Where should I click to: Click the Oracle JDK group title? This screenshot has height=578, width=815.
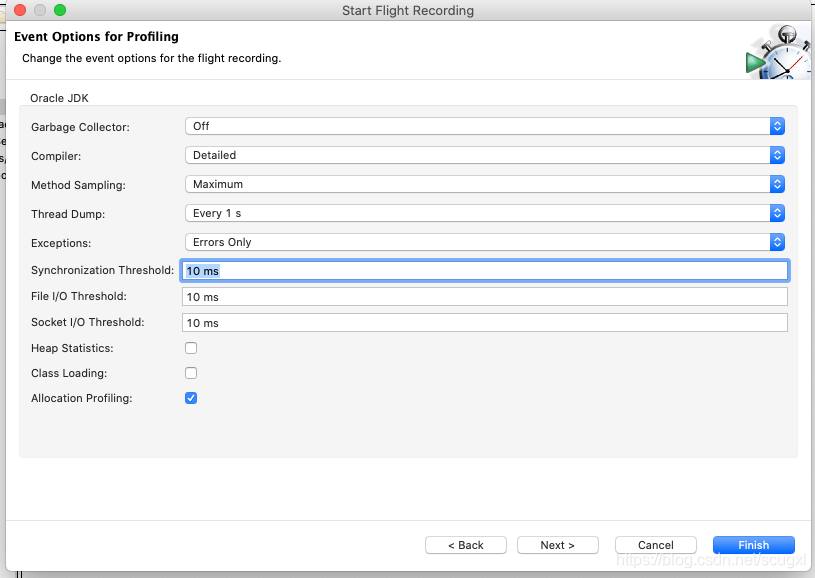click(x=59, y=98)
